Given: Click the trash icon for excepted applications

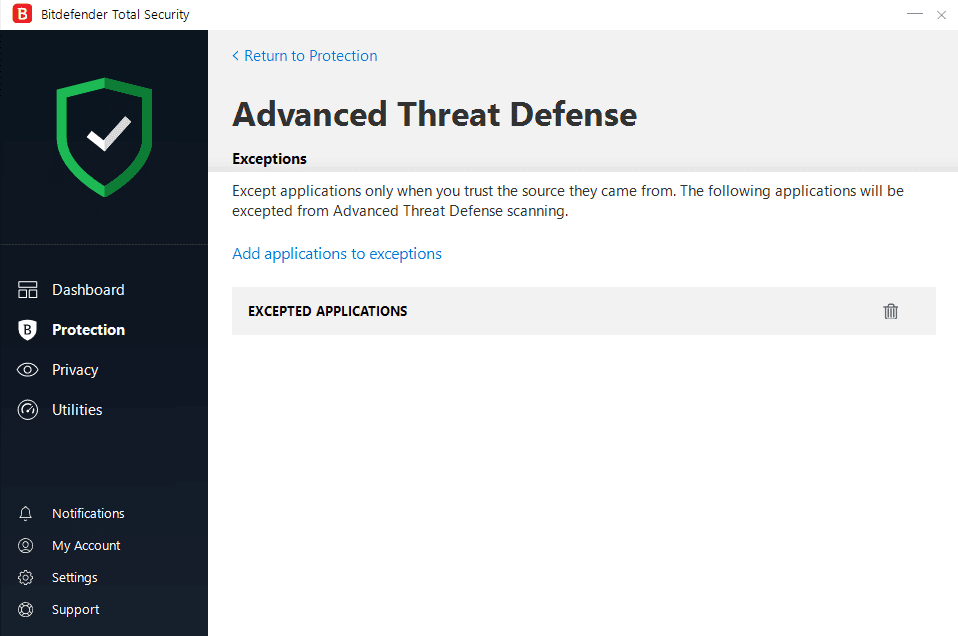Looking at the screenshot, I should [x=891, y=311].
